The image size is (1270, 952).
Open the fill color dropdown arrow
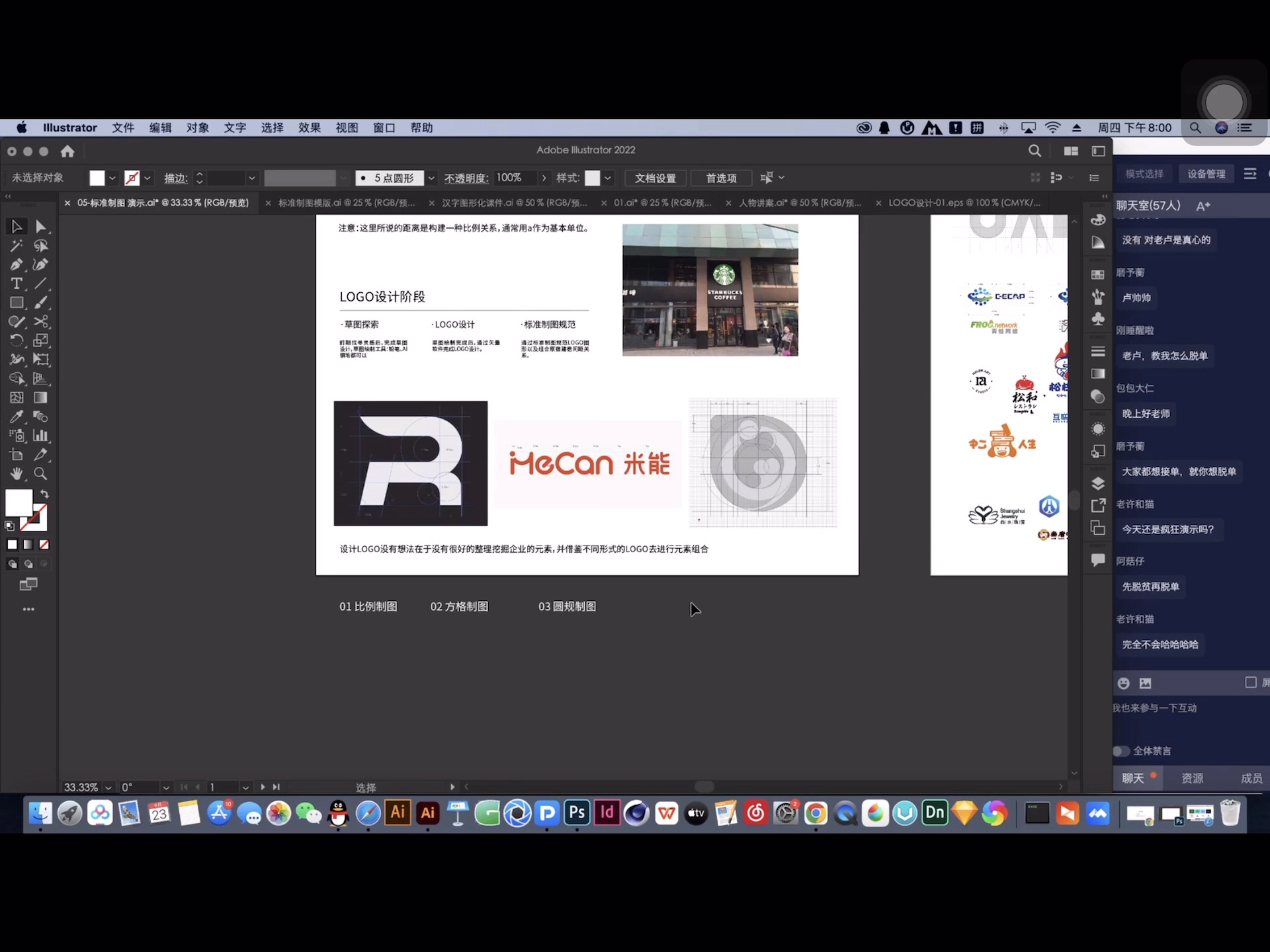pyautogui.click(x=112, y=178)
